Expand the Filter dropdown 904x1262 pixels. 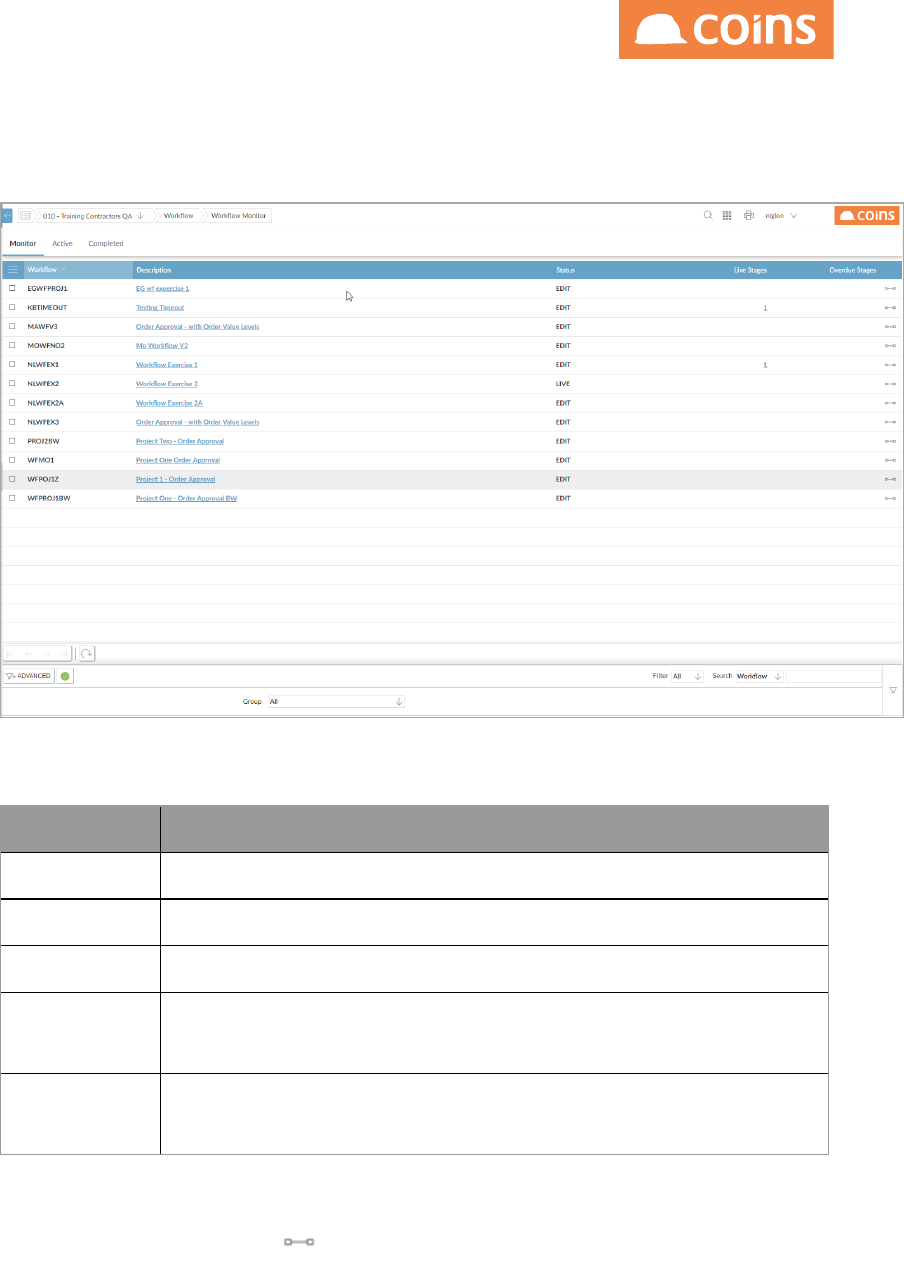[688, 676]
